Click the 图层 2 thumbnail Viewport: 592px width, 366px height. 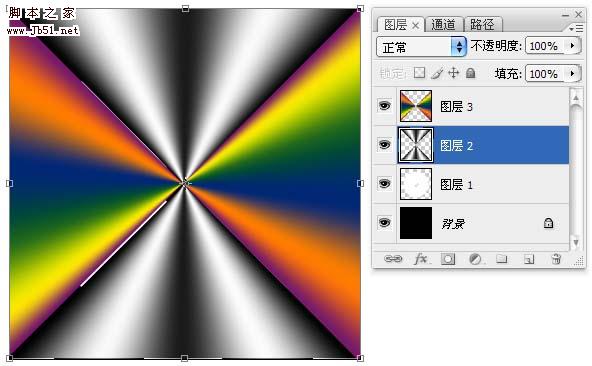(416, 145)
